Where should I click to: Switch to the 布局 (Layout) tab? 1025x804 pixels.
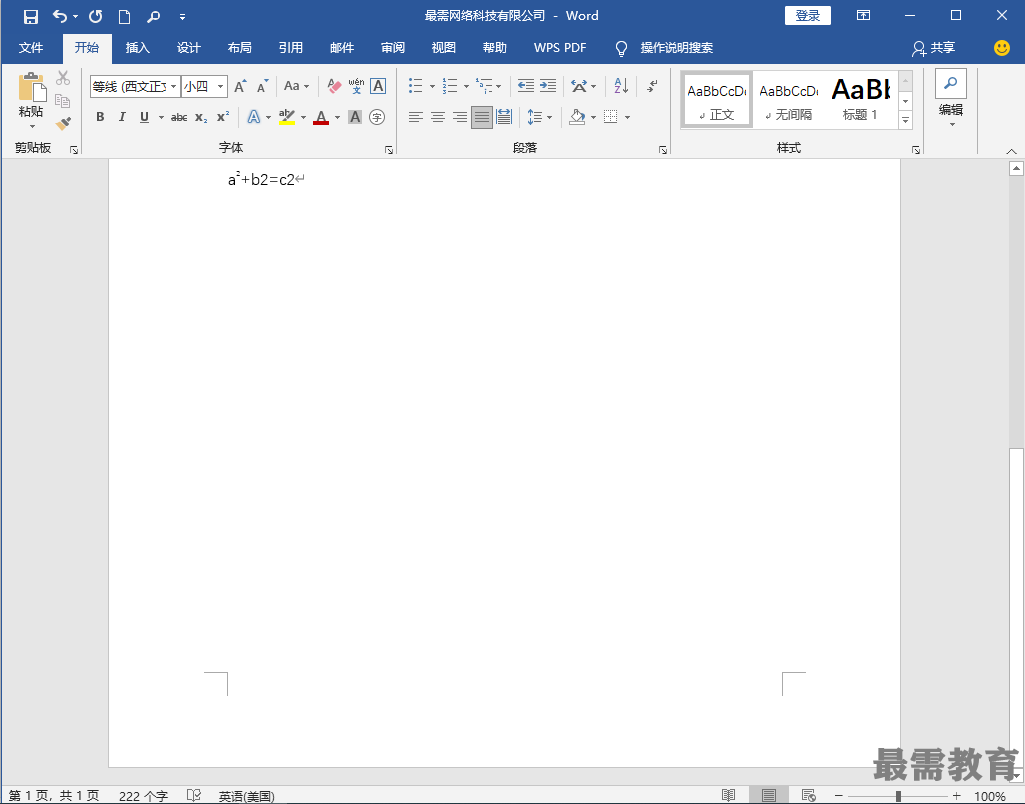pos(240,48)
